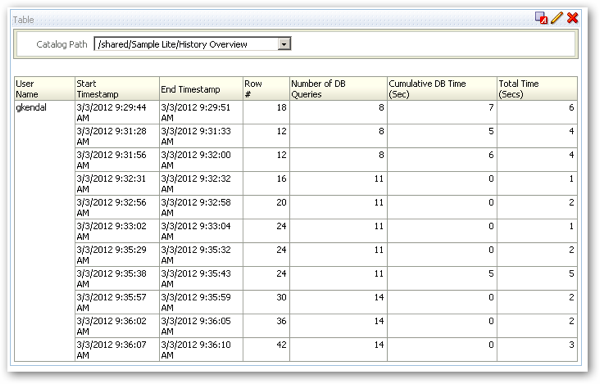Click Total Time value 3 in last row
Image resolution: width=600 pixels, height=384 pixels.
click(571, 345)
